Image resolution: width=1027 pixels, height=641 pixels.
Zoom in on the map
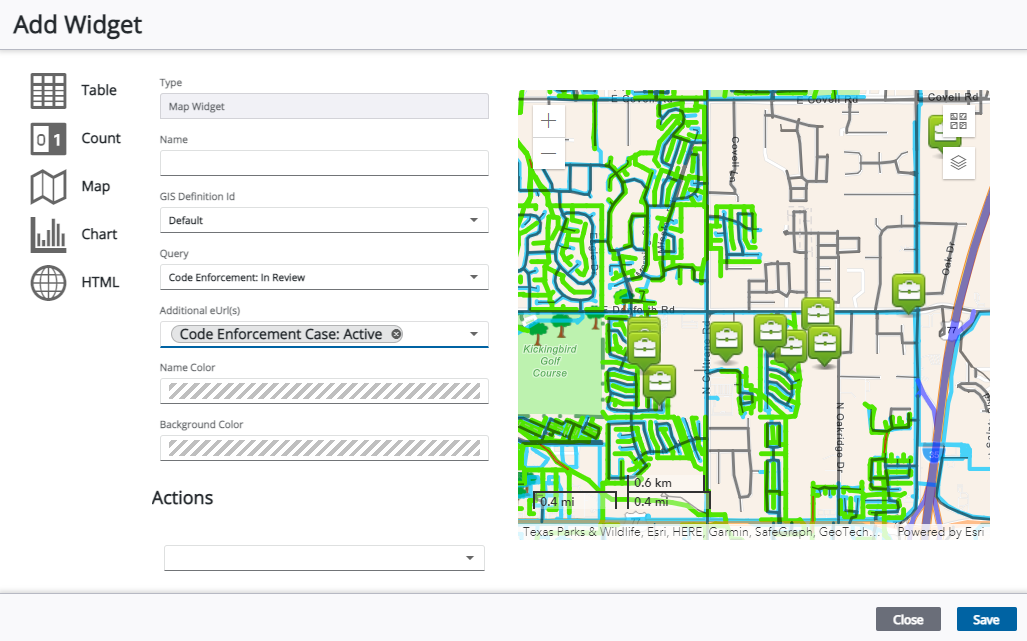(548, 120)
